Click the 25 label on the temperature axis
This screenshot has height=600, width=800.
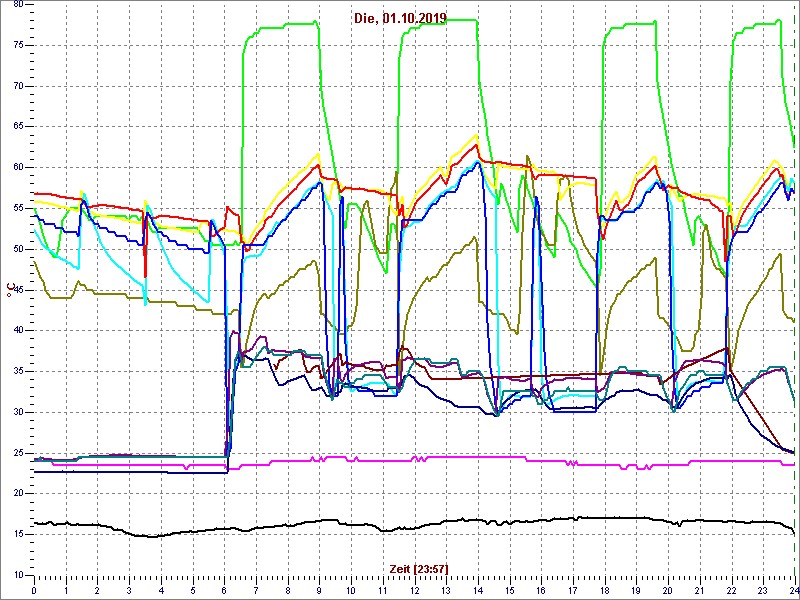(x=16, y=453)
